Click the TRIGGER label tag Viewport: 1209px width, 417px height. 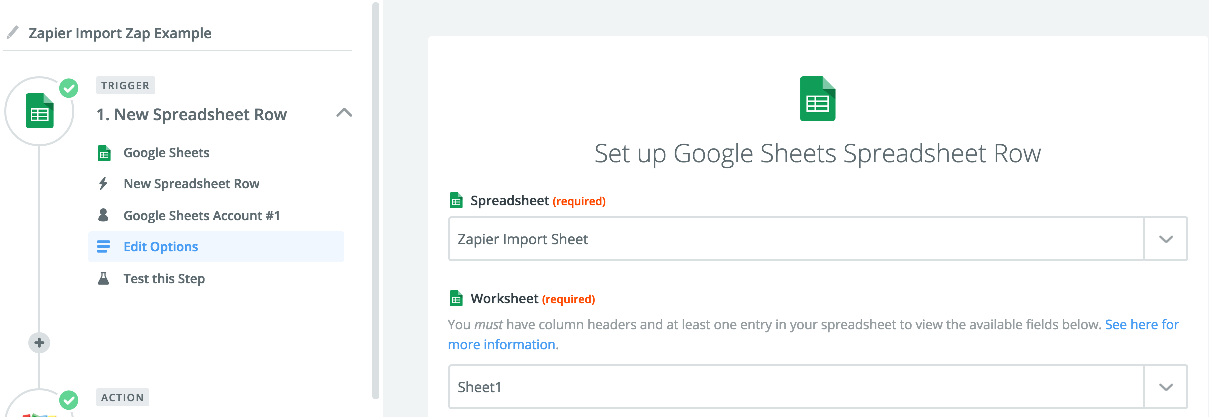pos(125,86)
